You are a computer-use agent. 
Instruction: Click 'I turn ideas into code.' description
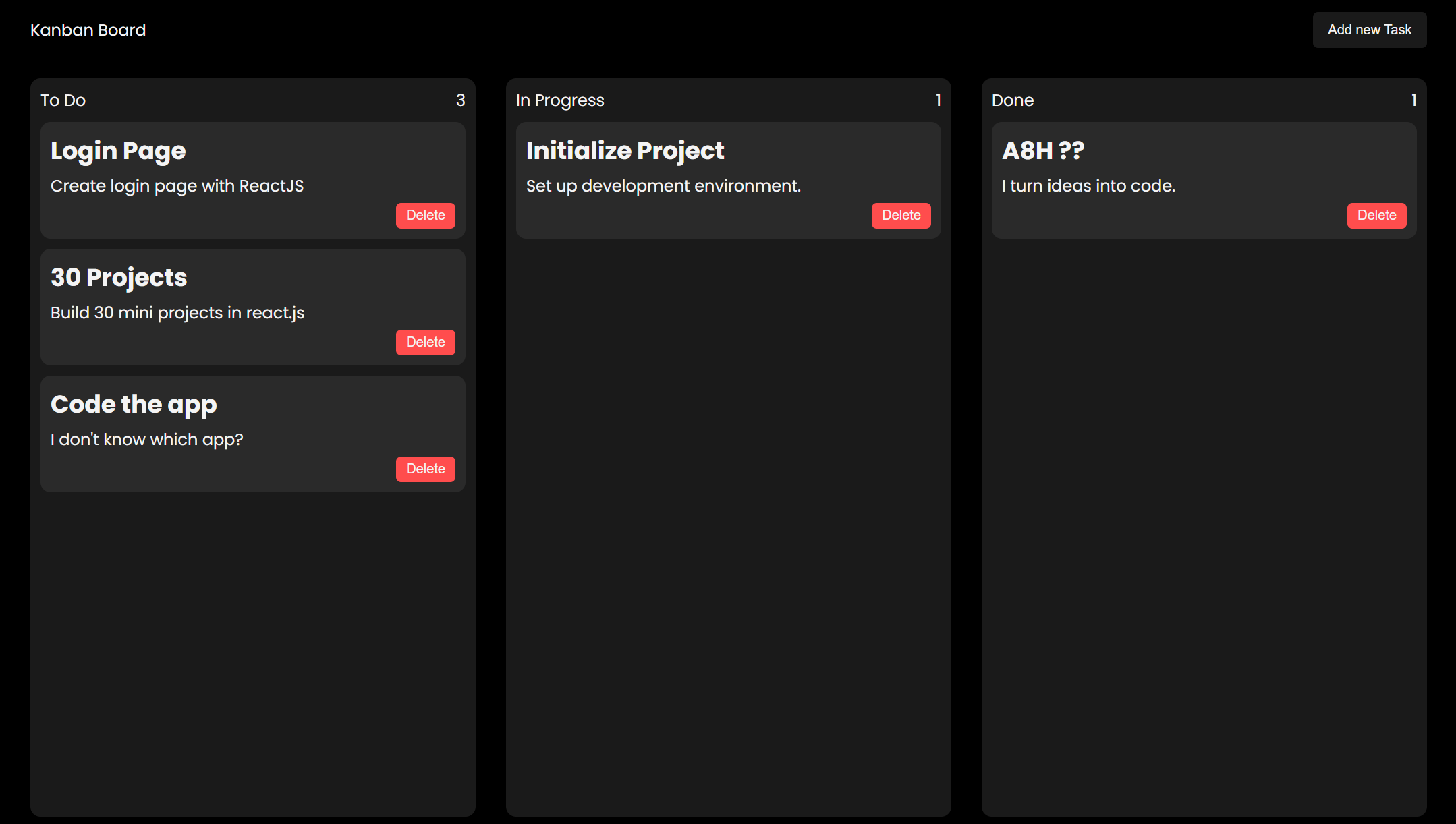point(1088,186)
